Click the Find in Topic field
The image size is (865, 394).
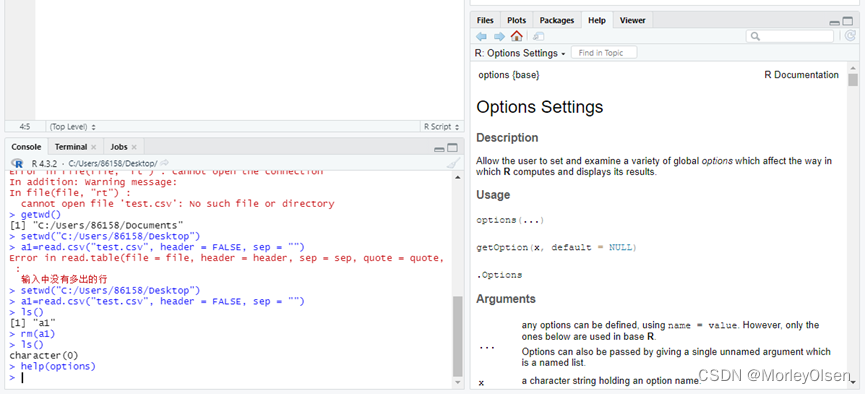(x=604, y=53)
